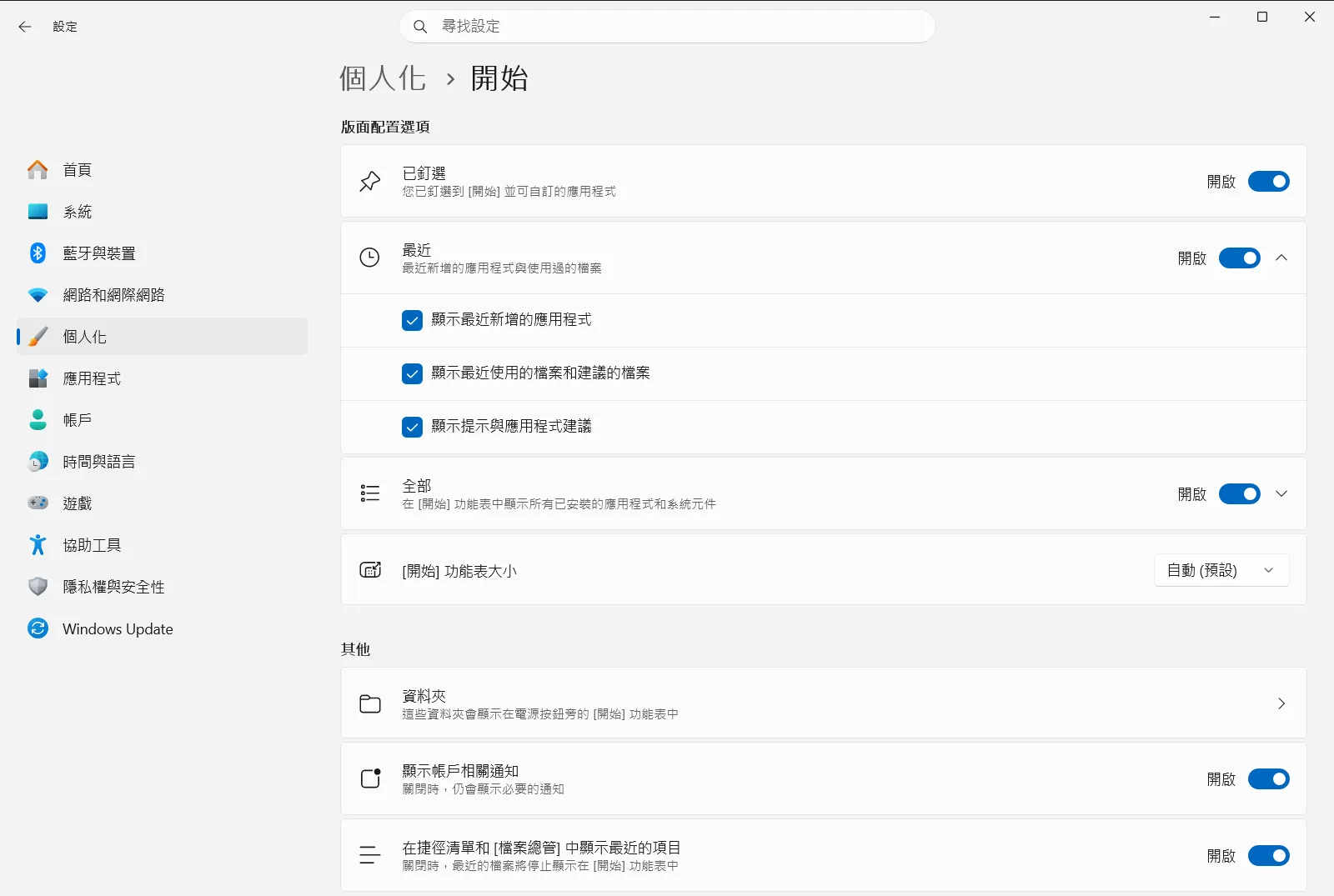1334x896 pixels.
Task: Click the 首頁 home icon
Action: click(x=38, y=170)
